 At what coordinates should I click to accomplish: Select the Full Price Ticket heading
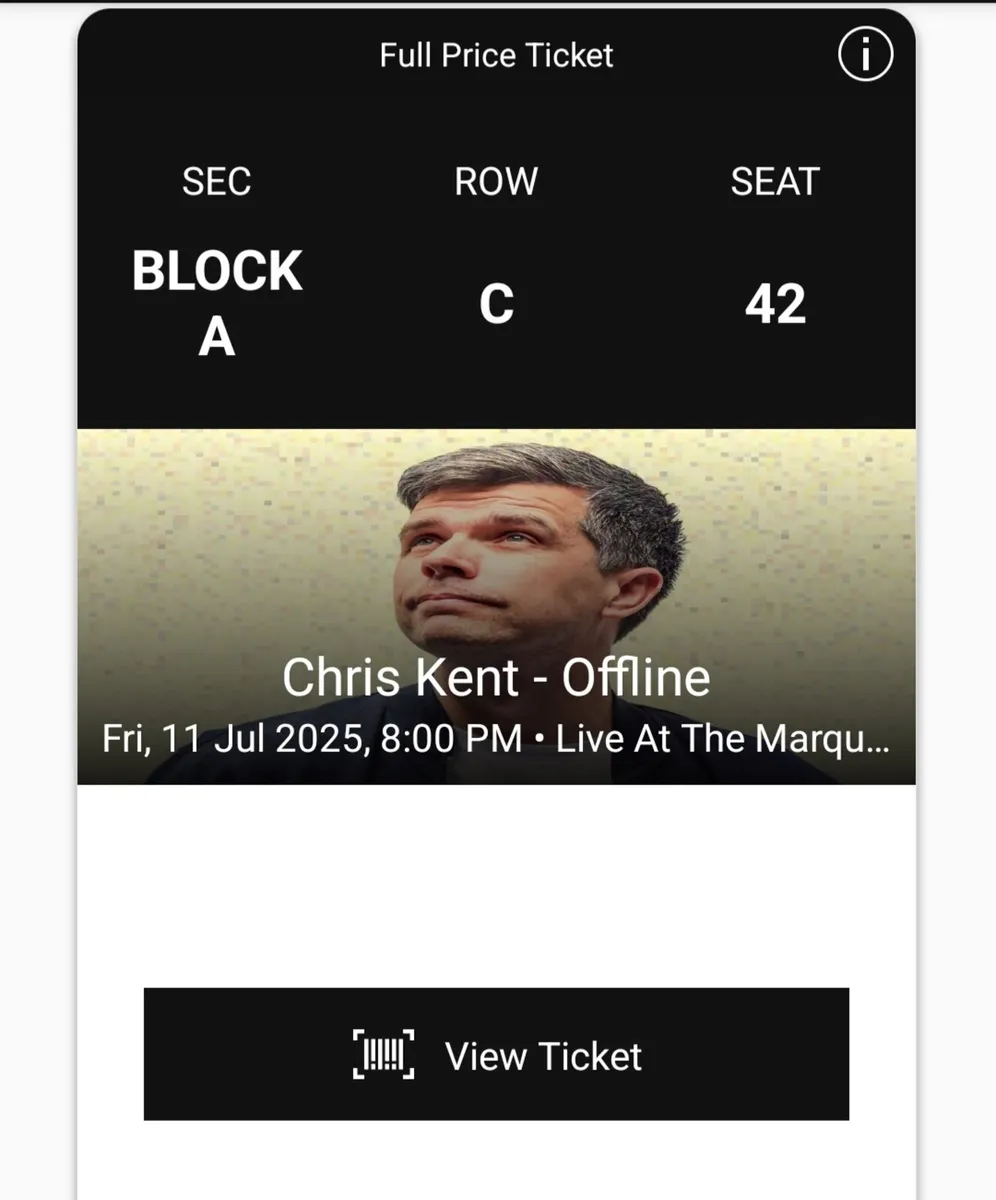[496, 55]
